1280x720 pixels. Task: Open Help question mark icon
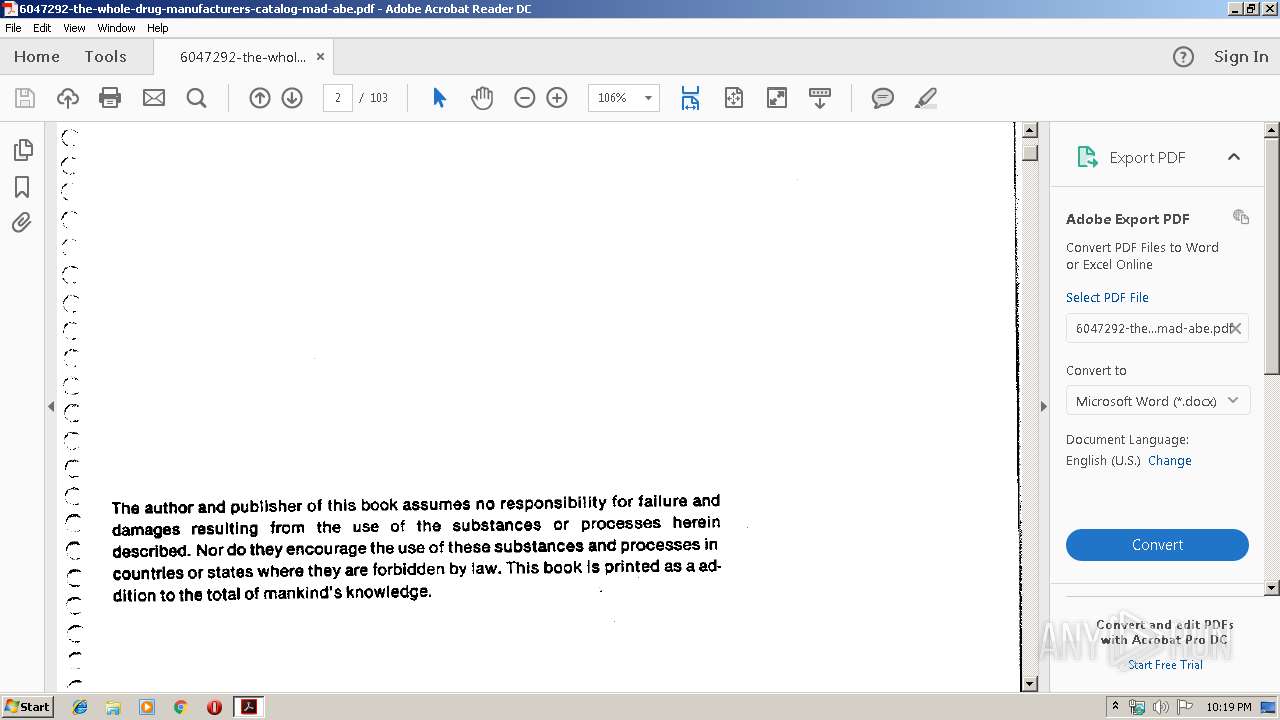(1183, 57)
